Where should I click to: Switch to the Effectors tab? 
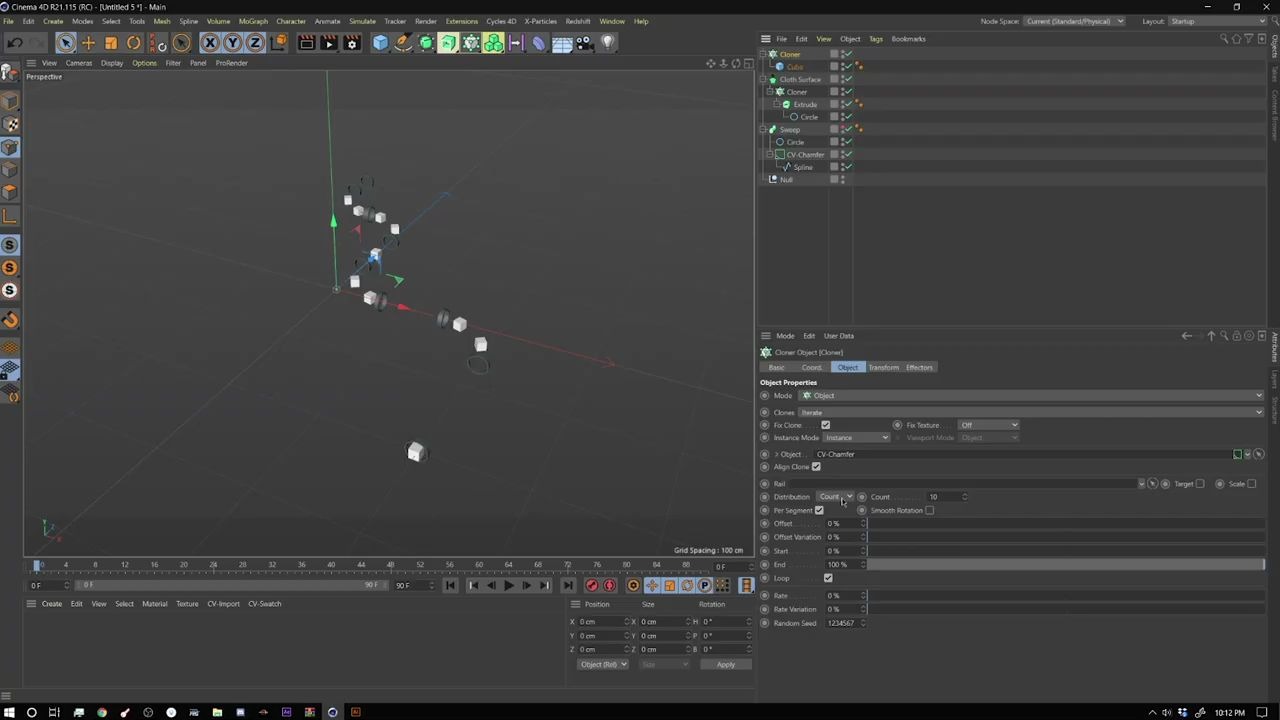click(919, 367)
